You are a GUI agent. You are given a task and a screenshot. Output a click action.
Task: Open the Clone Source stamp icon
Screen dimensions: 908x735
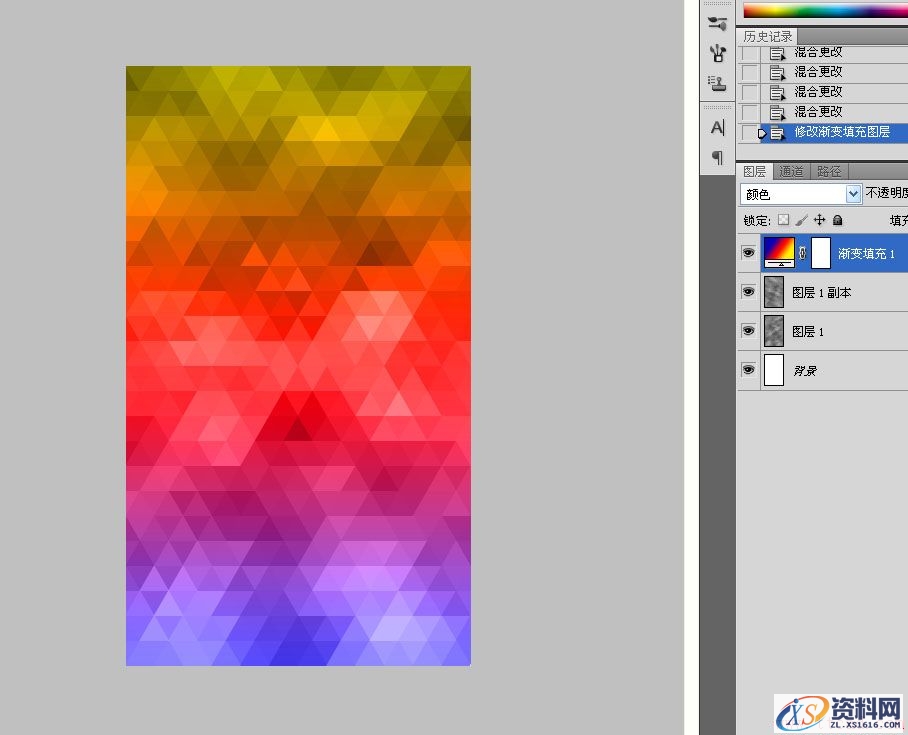tap(717, 82)
